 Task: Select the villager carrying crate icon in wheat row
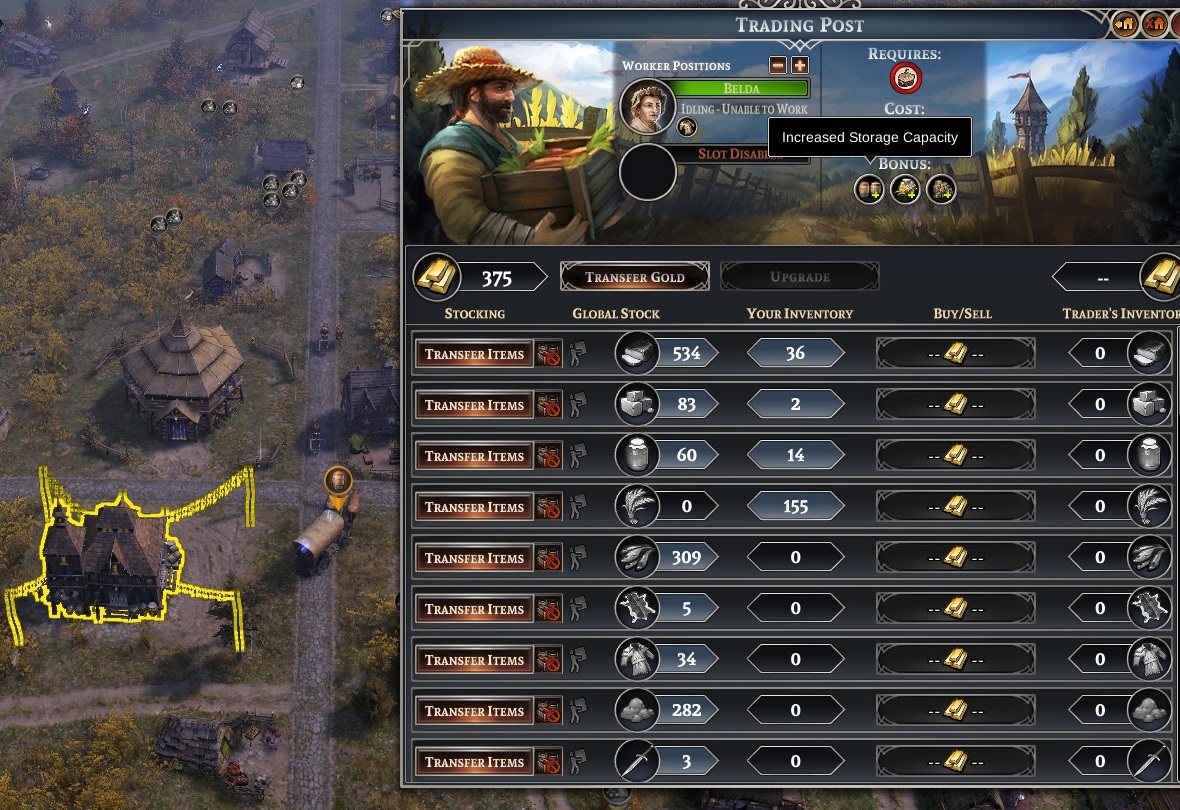577,506
